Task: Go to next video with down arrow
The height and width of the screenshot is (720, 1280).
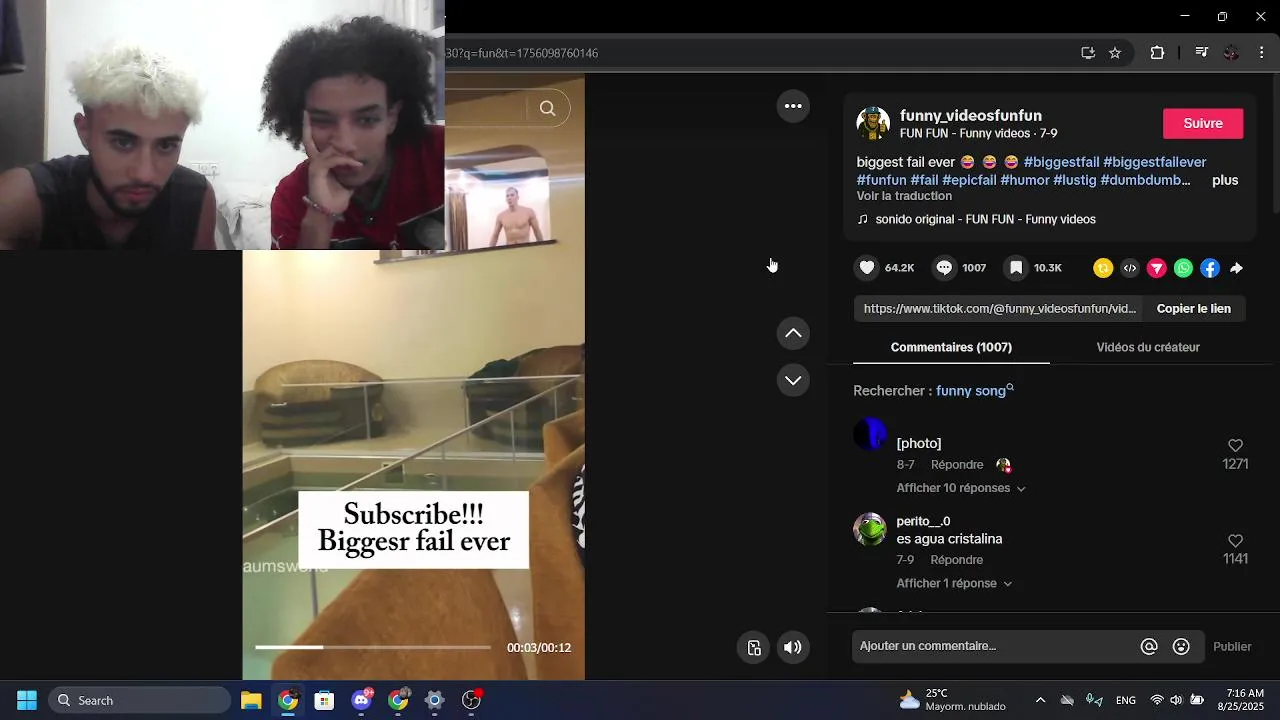Action: click(x=793, y=380)
